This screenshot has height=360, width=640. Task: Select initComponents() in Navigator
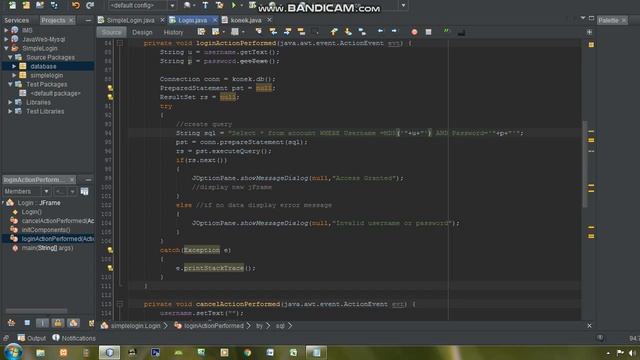(46, 230)
